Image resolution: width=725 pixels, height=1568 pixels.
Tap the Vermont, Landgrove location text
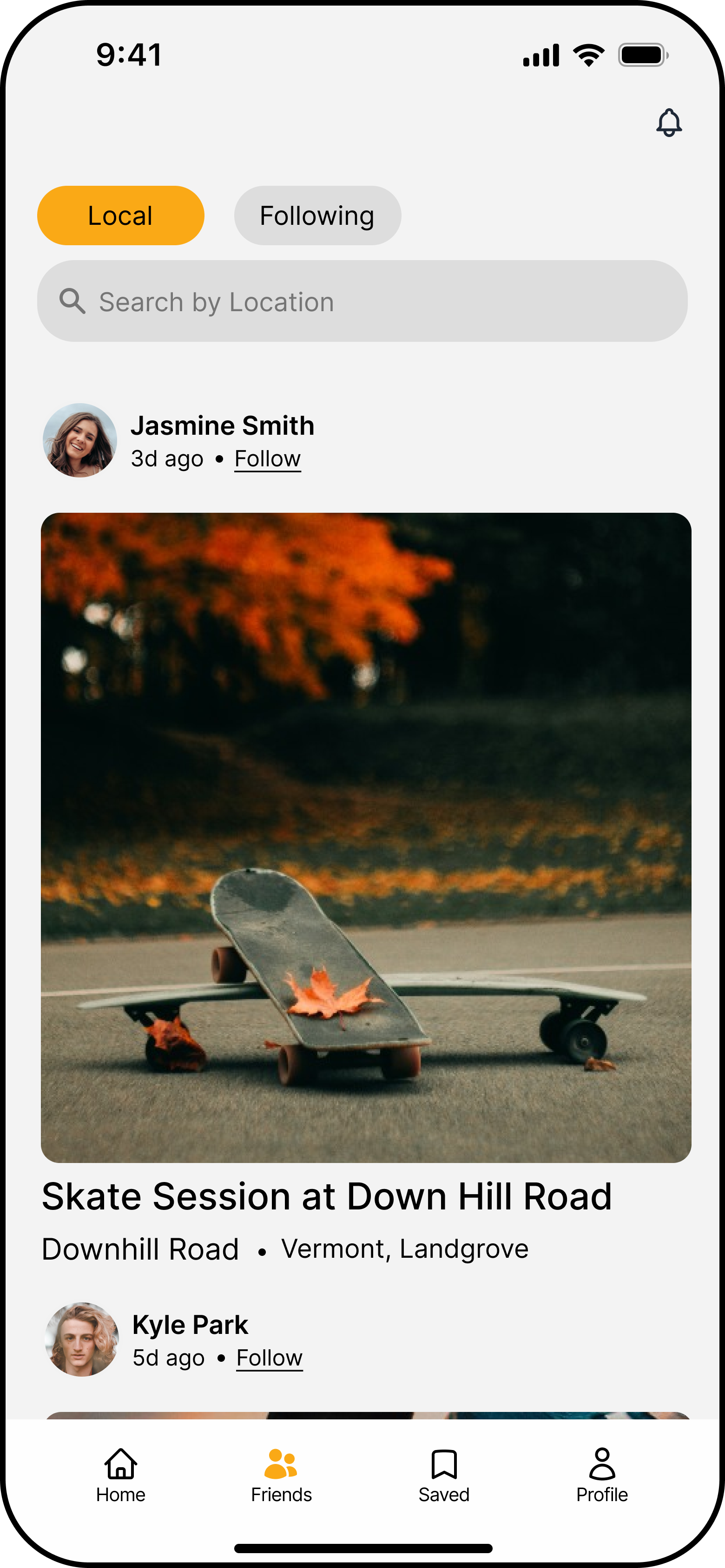point(404,1250)
